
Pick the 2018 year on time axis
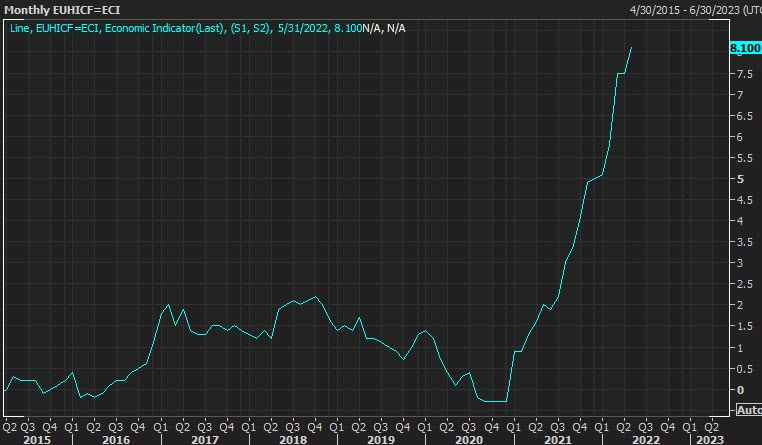(x=293, y=438)
